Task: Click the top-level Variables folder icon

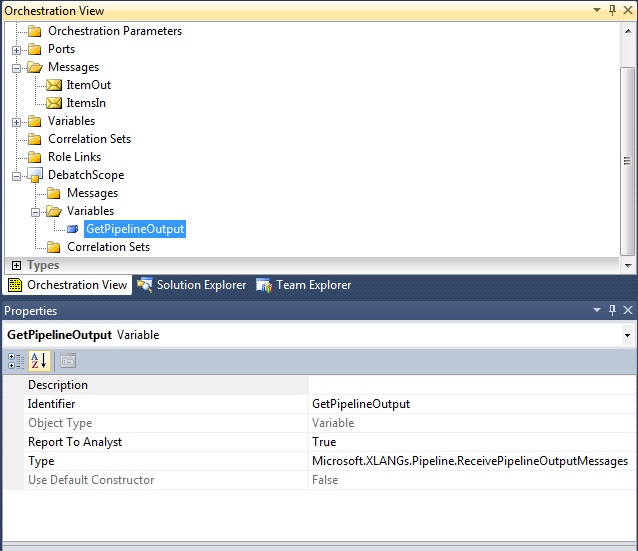Action: pyautogui.click(x=35, y=121)
